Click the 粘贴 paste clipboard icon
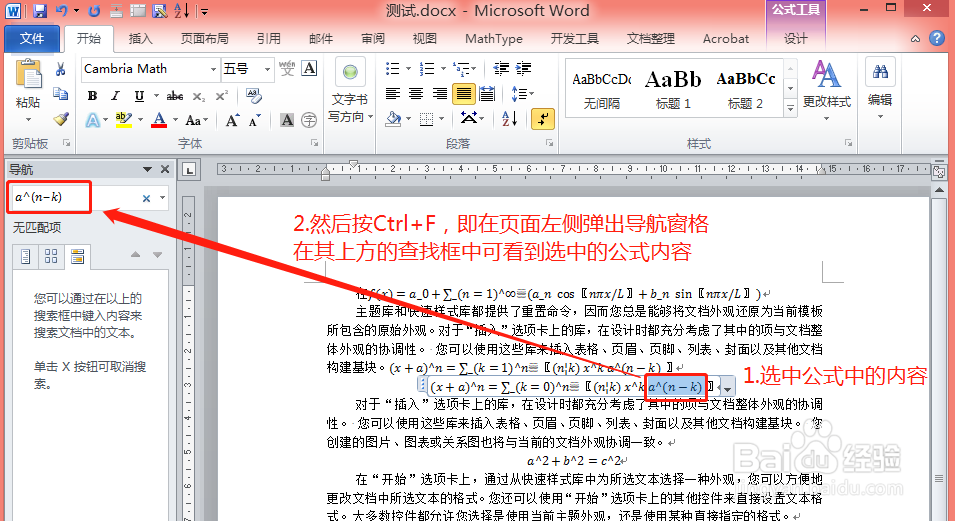The height and width of the screenshot is (521, 955). point(28,76)
